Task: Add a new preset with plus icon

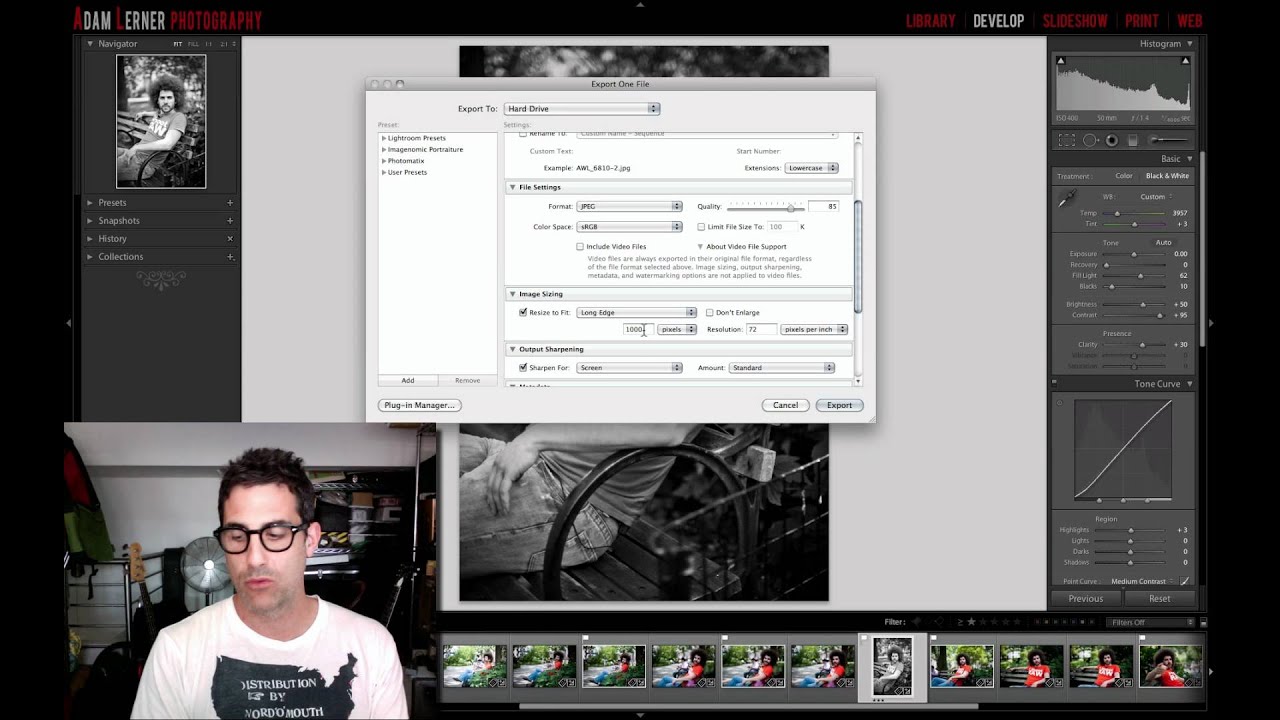Action: 230,203
